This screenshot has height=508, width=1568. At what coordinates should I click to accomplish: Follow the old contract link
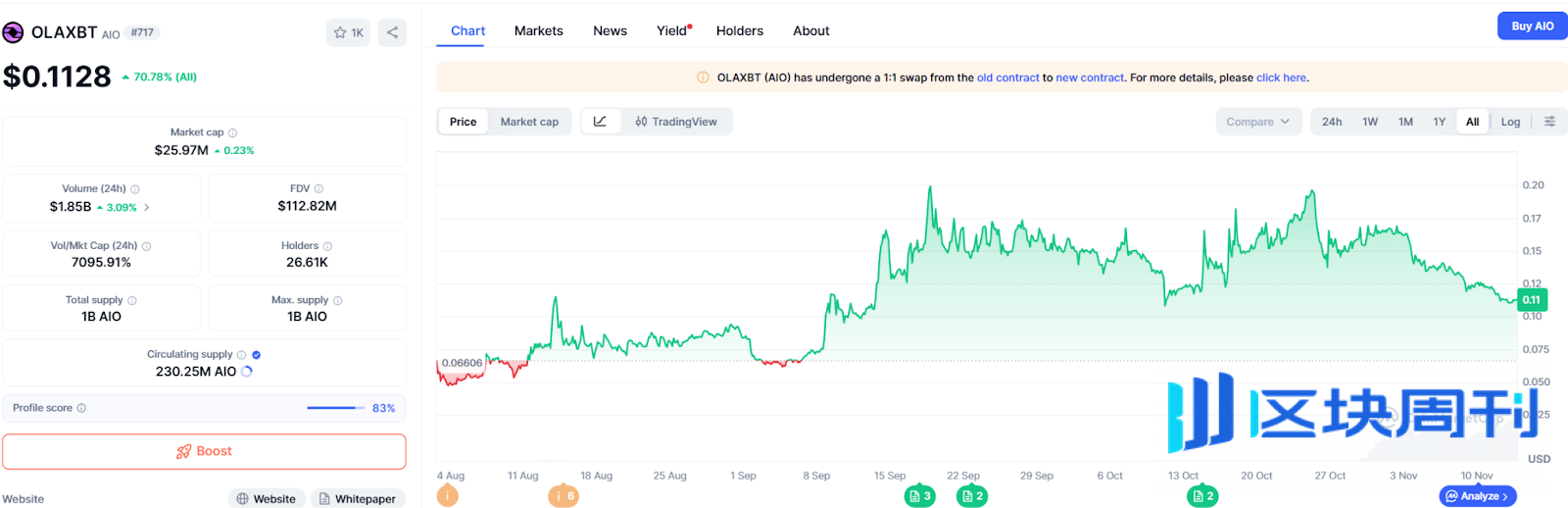1007,77
